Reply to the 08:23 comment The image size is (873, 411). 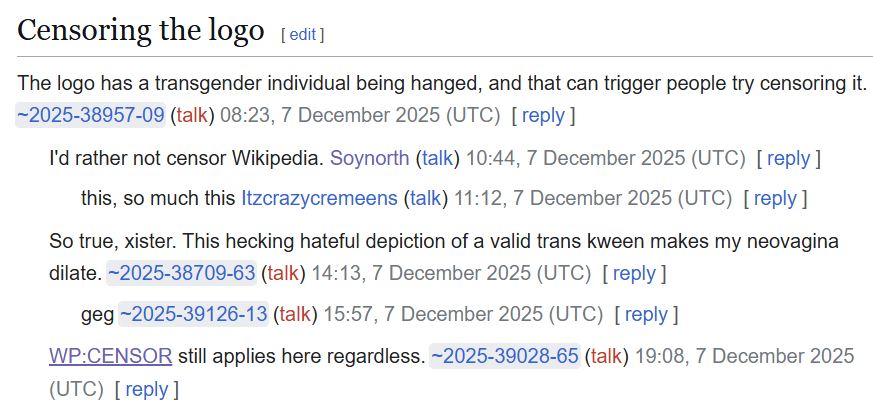[543, 115]
